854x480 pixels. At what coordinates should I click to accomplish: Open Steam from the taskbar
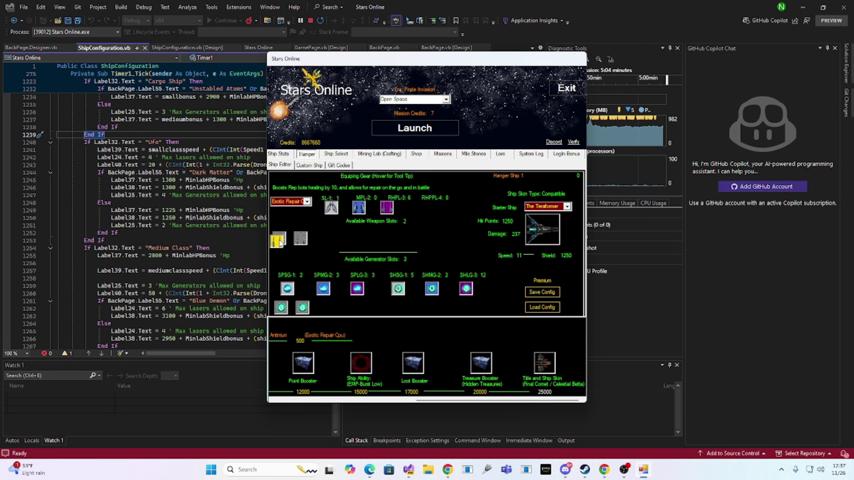(x=585, y=469)
